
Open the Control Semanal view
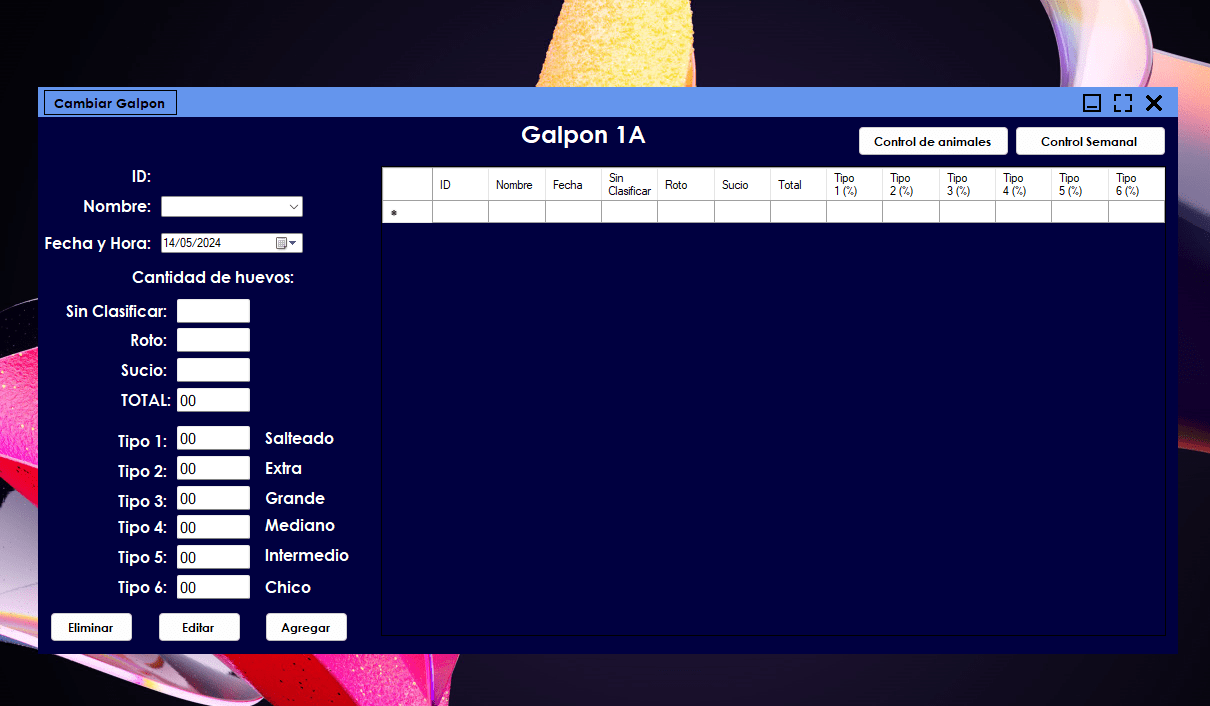pyautogui.click(x=1089, y=141)
